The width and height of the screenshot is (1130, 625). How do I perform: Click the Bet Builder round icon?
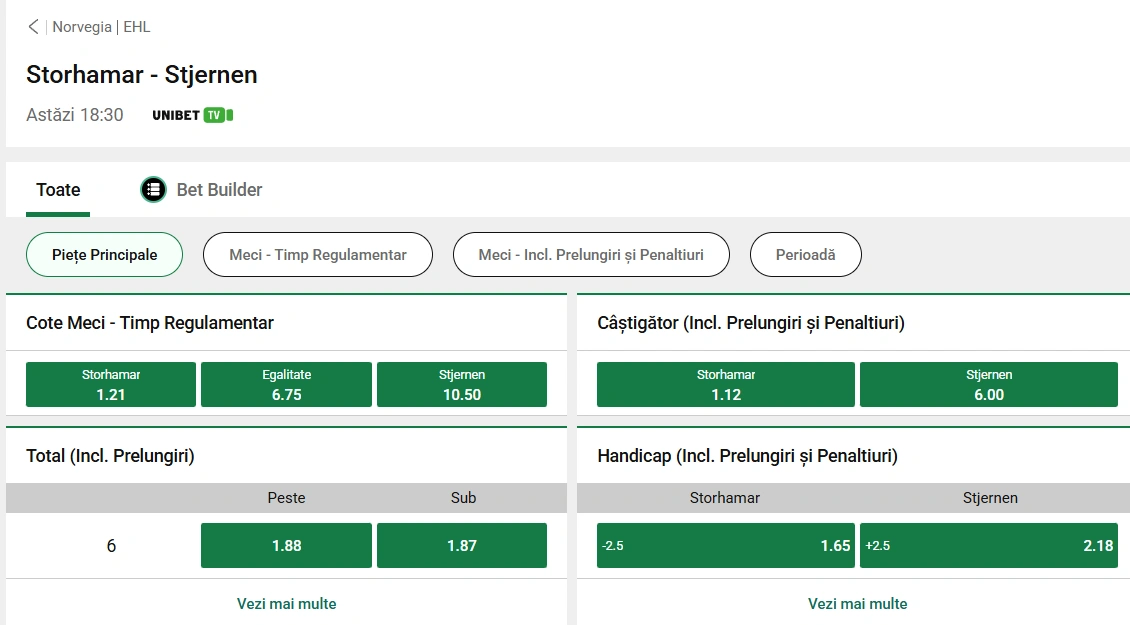click(153, 189)
